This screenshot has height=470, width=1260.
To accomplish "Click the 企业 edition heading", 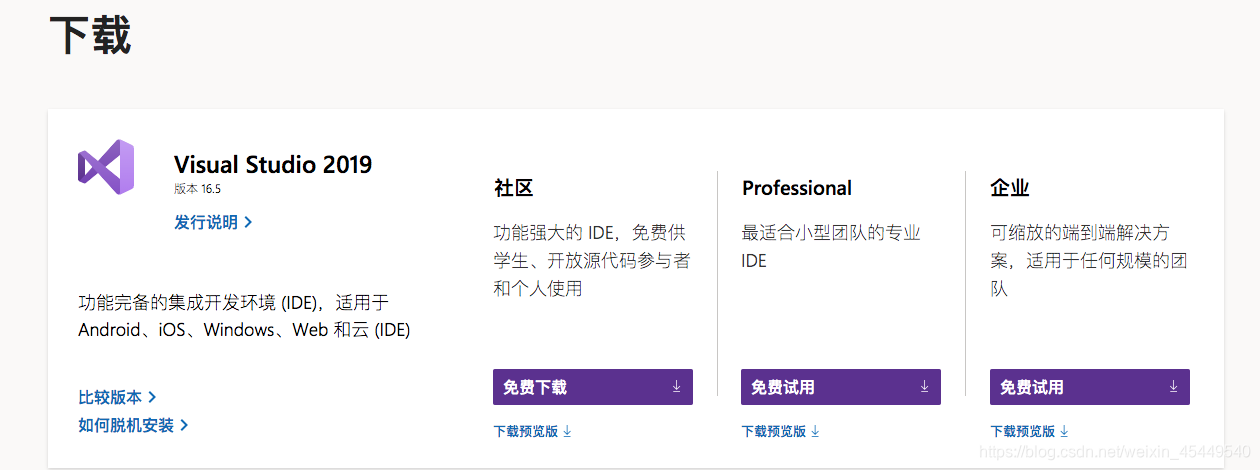I will (1010, 188).
